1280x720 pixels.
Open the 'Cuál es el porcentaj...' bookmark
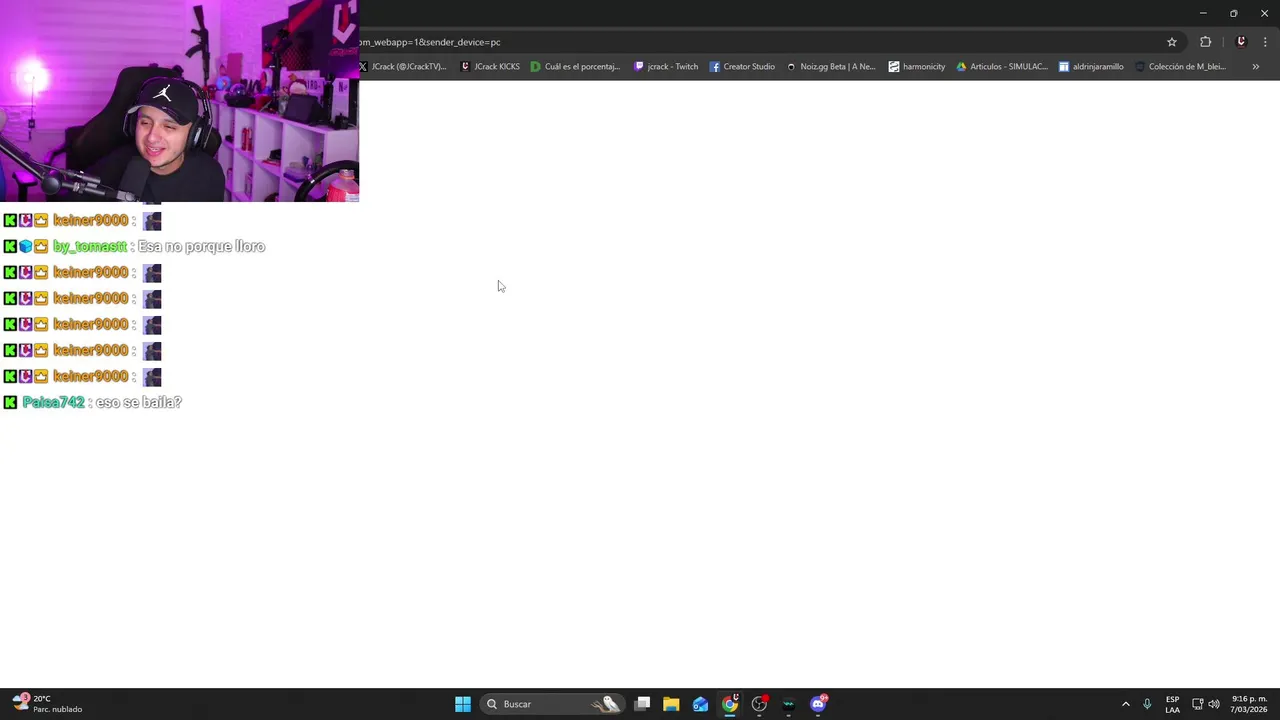click(575, 67)
